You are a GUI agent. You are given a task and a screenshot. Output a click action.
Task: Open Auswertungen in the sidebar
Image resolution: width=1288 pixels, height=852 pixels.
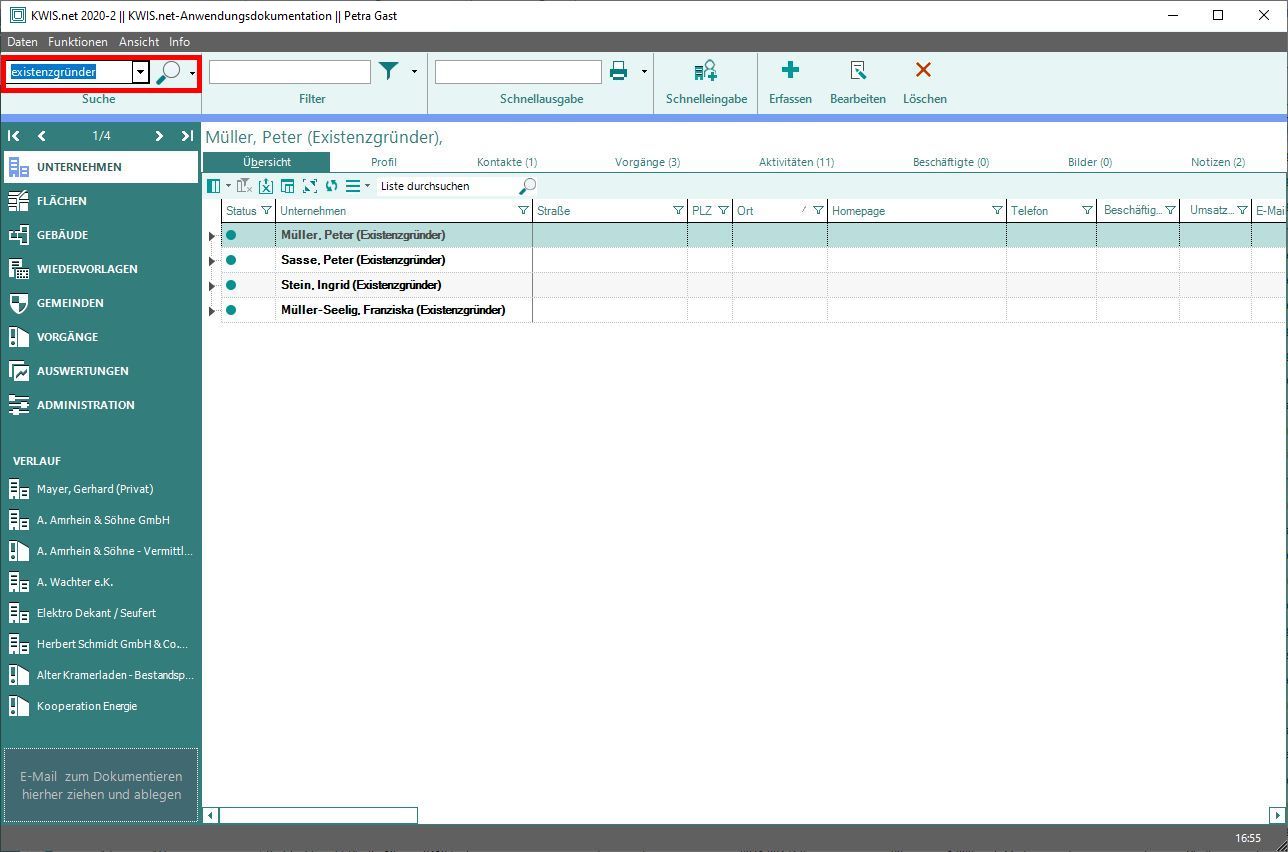click(100, 371)
